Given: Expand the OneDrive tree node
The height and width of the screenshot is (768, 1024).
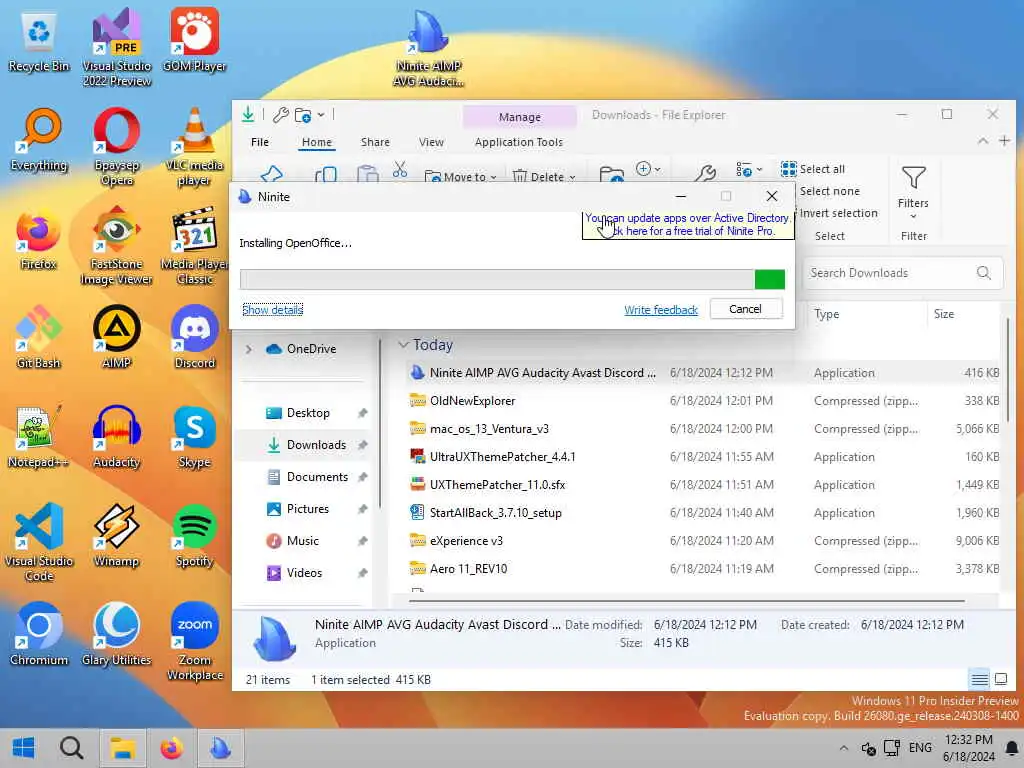Looking at the screenshot, I should [248, 349].
